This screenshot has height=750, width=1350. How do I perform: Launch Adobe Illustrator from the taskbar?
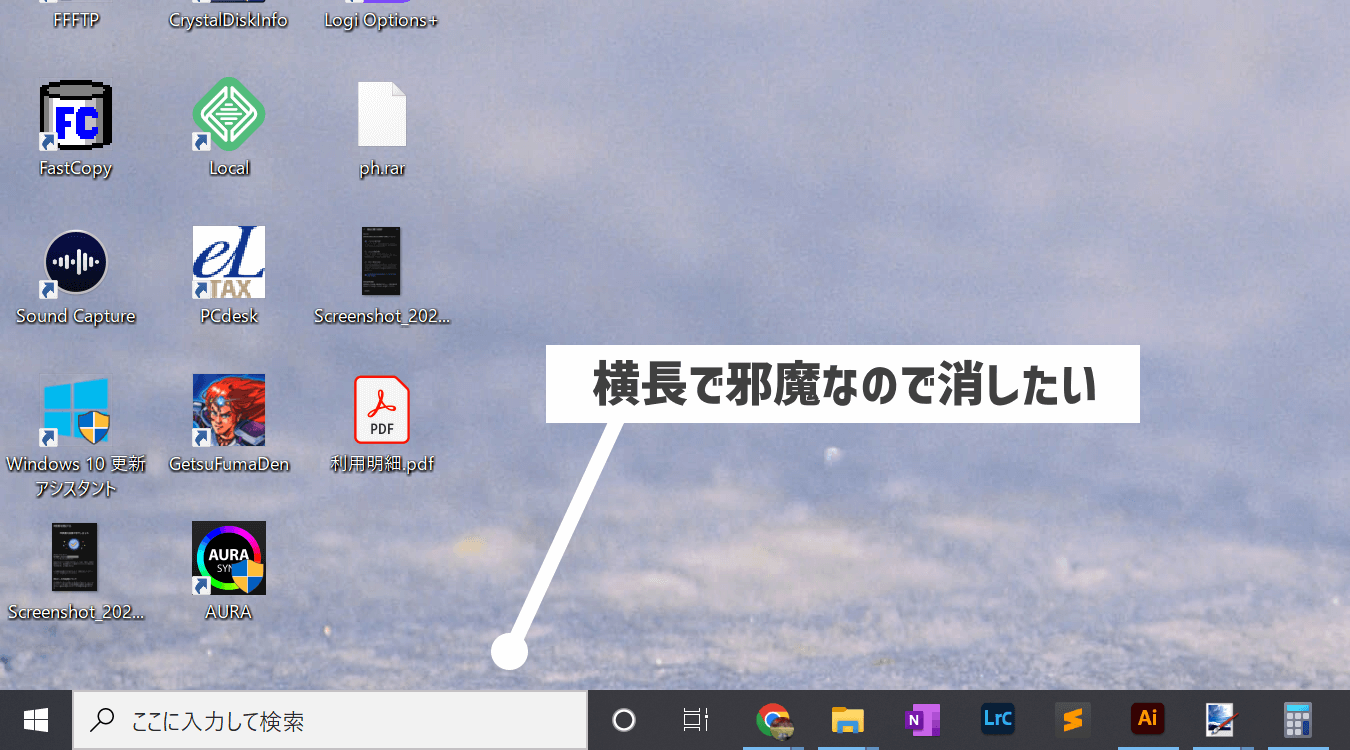point(1146,719)
